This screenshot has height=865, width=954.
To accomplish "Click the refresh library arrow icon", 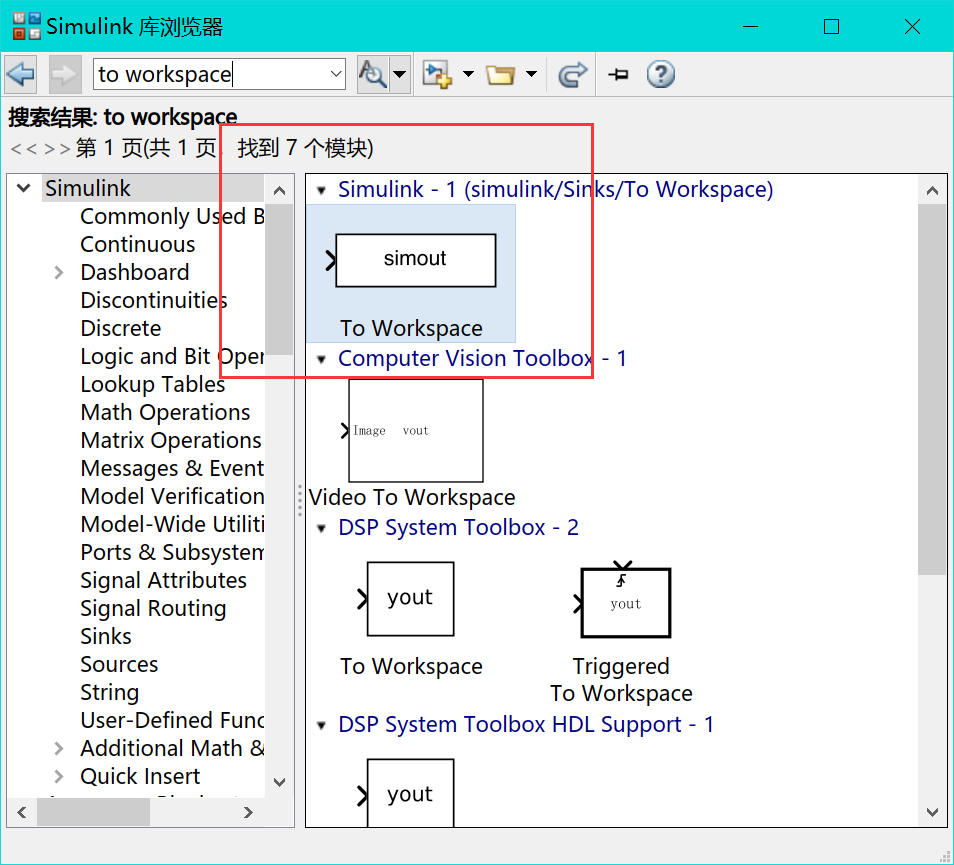I will pos(573,74).
